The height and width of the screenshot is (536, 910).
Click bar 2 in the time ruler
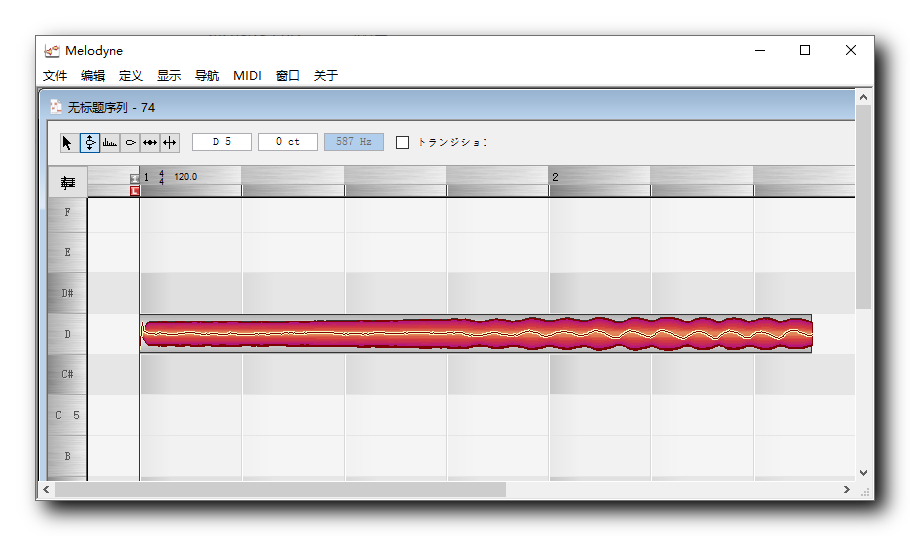pos(555,178)
